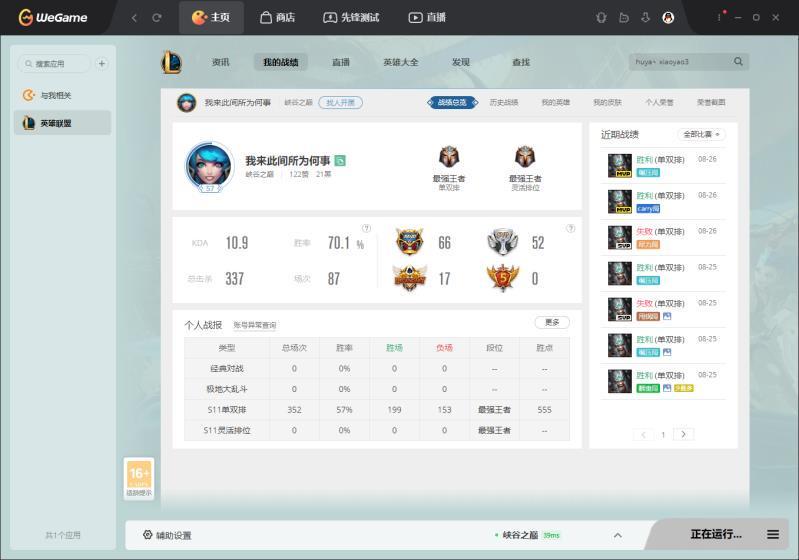Select 英雄联盟 in the sidebar

pyautogui.click(x=62, y=123)
